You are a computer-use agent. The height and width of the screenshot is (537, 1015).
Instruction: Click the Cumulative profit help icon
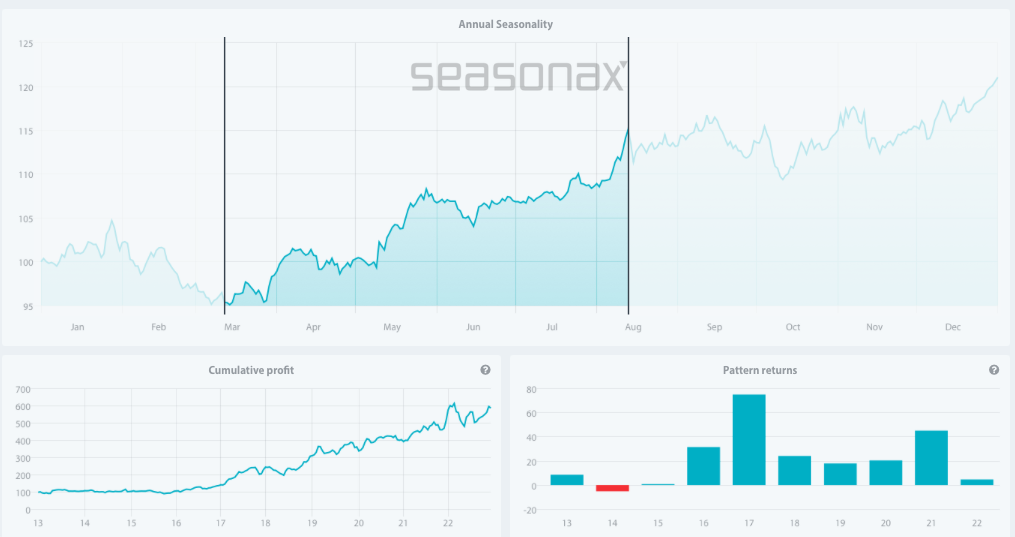(485, 370)
